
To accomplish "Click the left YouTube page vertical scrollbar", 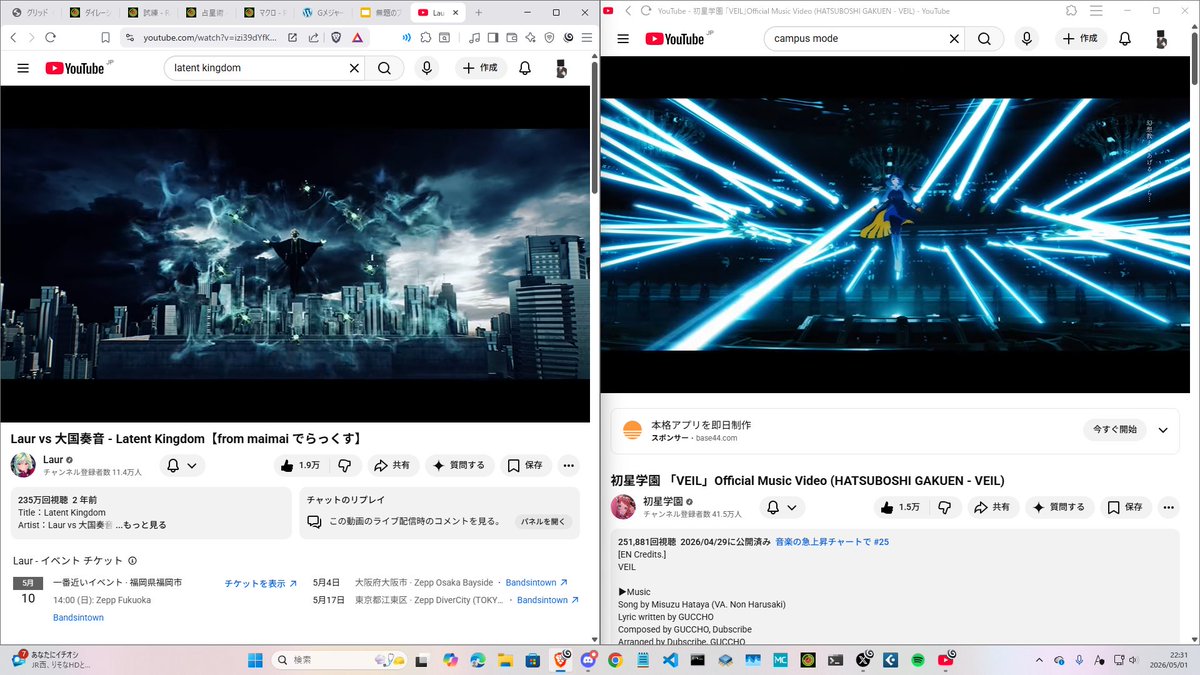I will 595,130.
